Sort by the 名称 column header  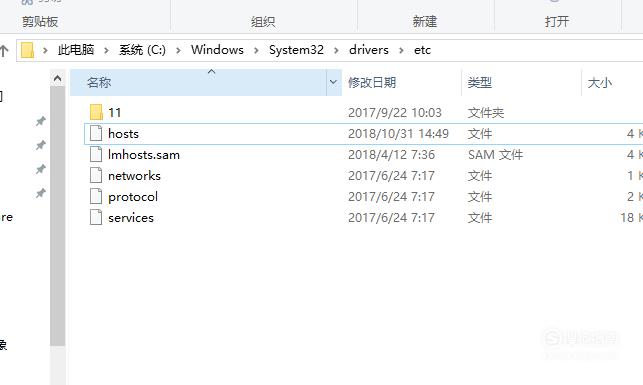click(198, 82)
